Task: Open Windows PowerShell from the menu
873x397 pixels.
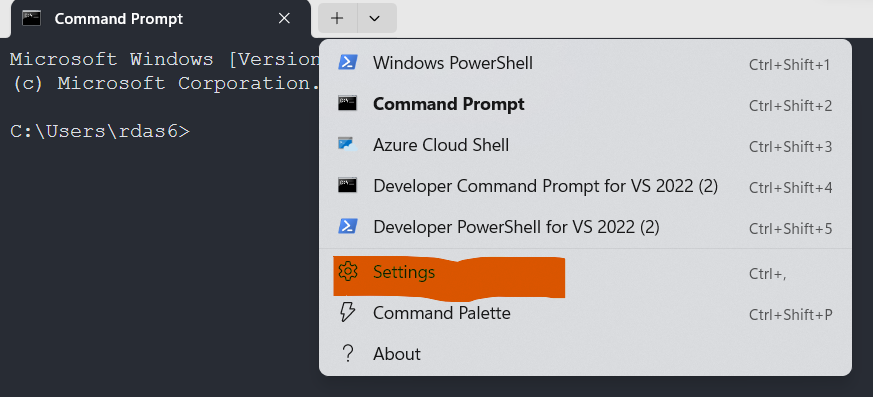Action: click(585, 63)
